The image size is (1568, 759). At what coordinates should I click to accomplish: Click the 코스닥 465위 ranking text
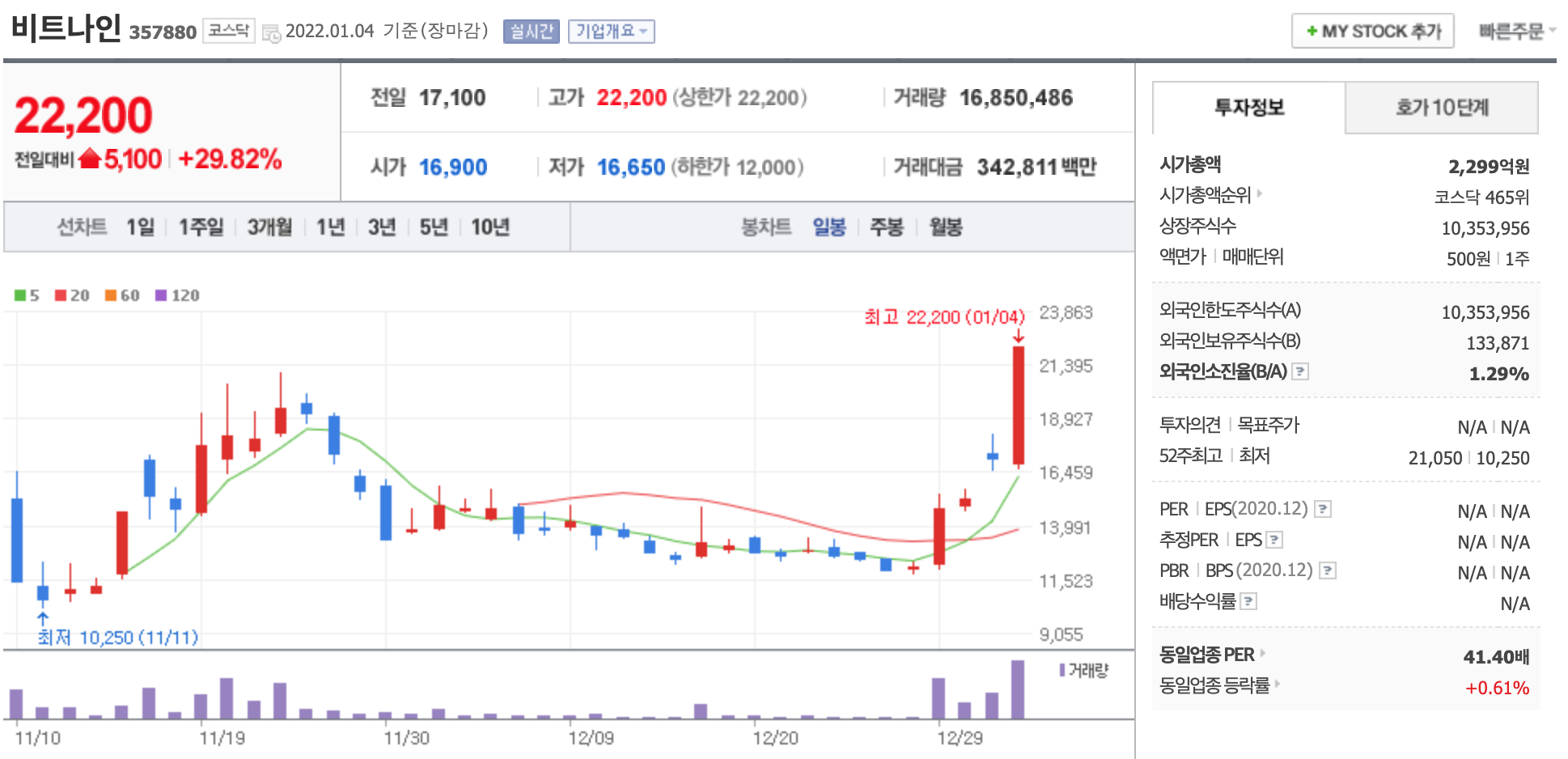coord(1481,197)
